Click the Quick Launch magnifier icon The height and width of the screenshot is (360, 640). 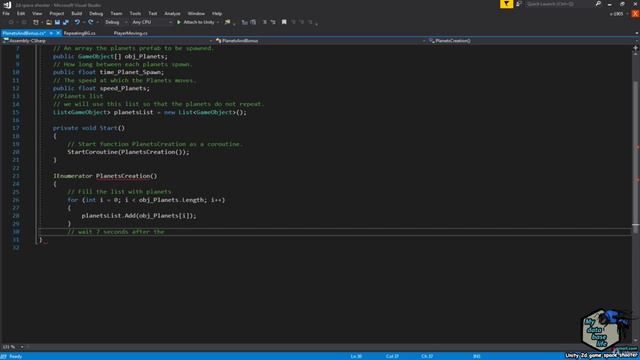[x=598, y=4]
